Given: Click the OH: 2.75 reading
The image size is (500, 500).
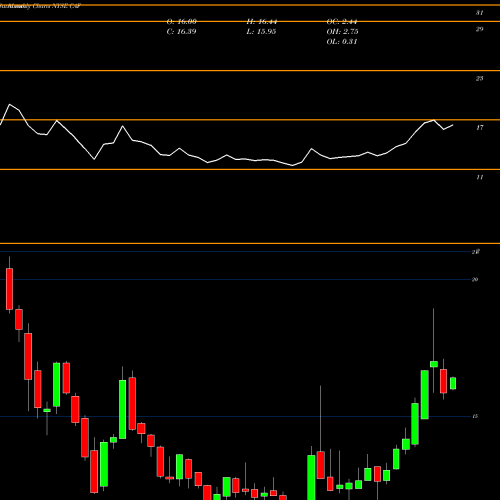Looking at the screenshot, I should point(342,32).
